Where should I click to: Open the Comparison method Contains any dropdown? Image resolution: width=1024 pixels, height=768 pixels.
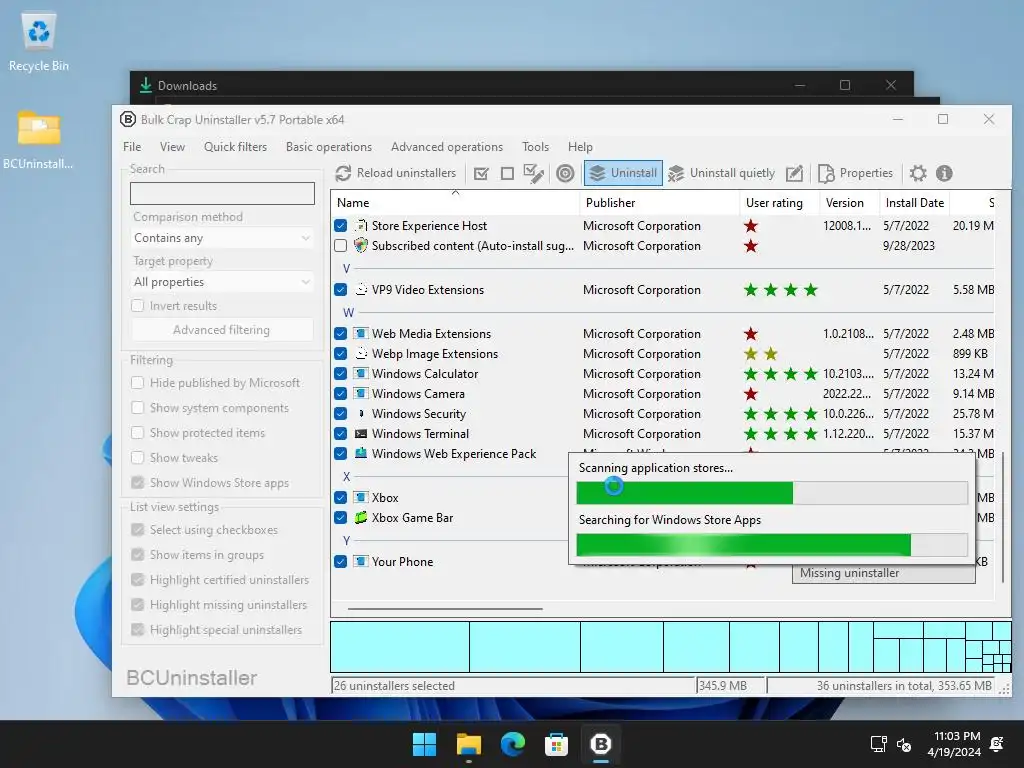222,238
